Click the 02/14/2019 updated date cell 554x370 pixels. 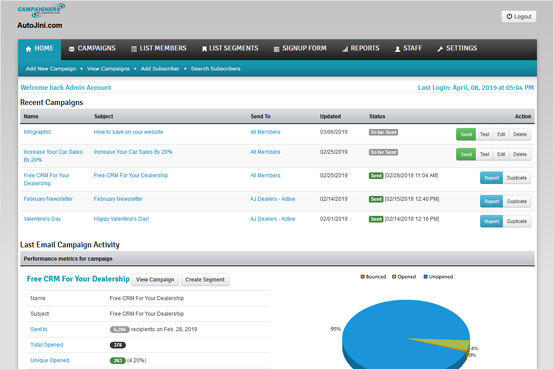click(334, 199)
